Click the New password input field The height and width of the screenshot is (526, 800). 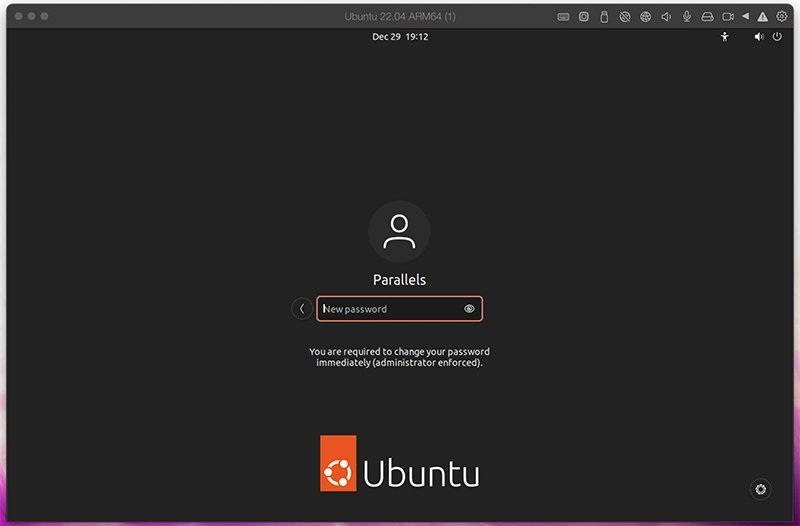[x=399, y=309]
